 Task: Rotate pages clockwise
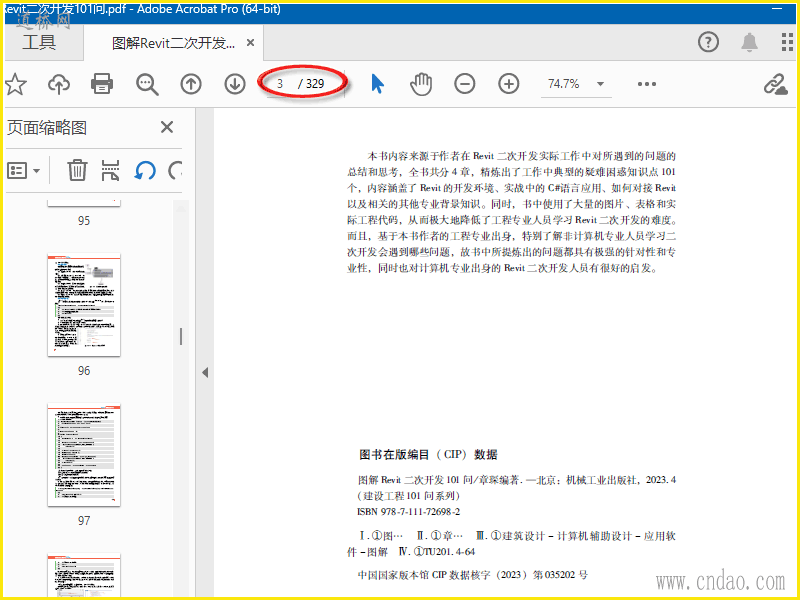pos(175,170)
